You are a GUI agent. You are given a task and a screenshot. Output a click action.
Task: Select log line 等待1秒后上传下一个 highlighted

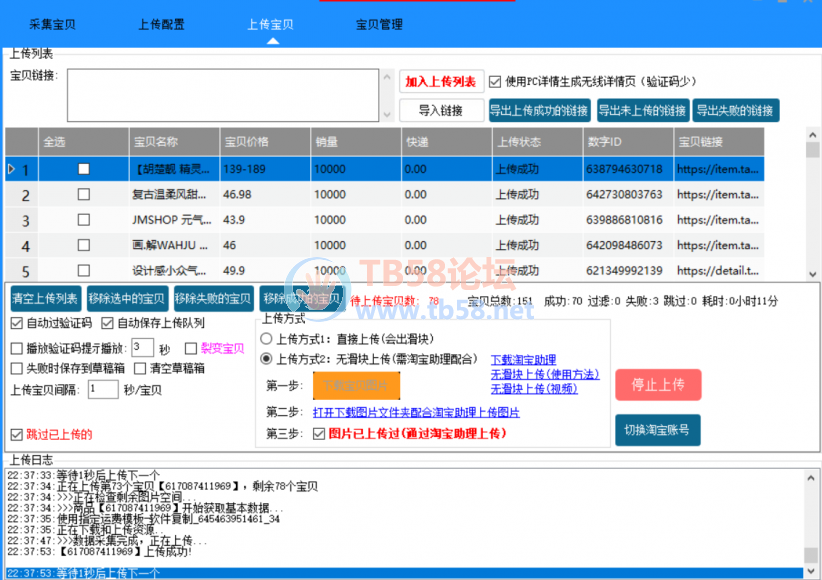tap(404, 573)
